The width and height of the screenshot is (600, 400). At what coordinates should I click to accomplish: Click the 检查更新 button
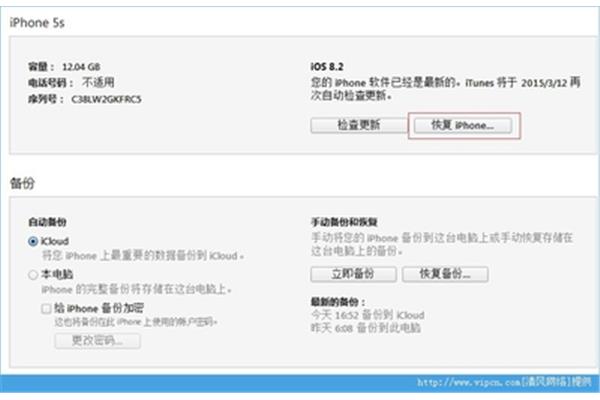(359, 125)
